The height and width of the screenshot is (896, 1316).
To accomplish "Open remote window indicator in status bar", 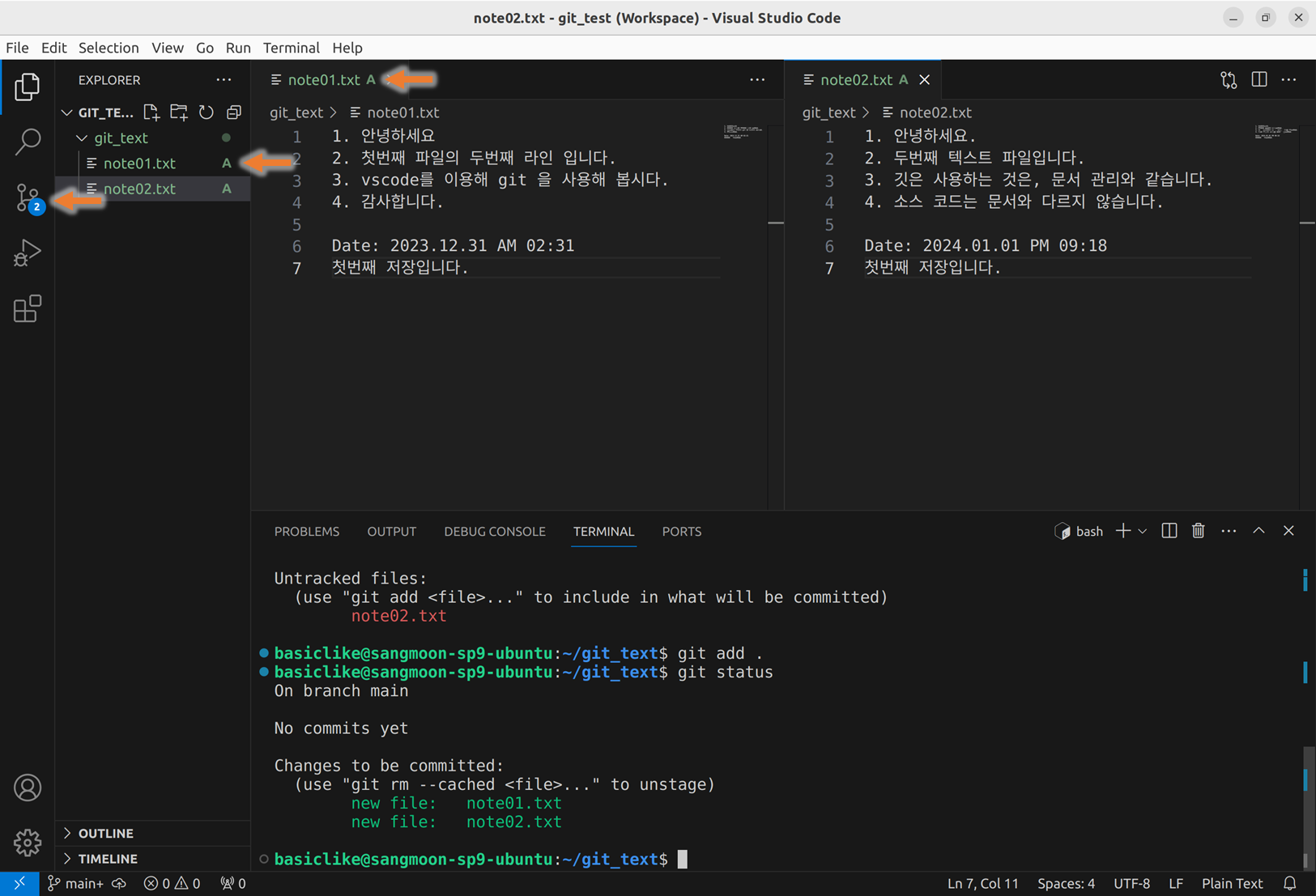I will tap(19, 884).
